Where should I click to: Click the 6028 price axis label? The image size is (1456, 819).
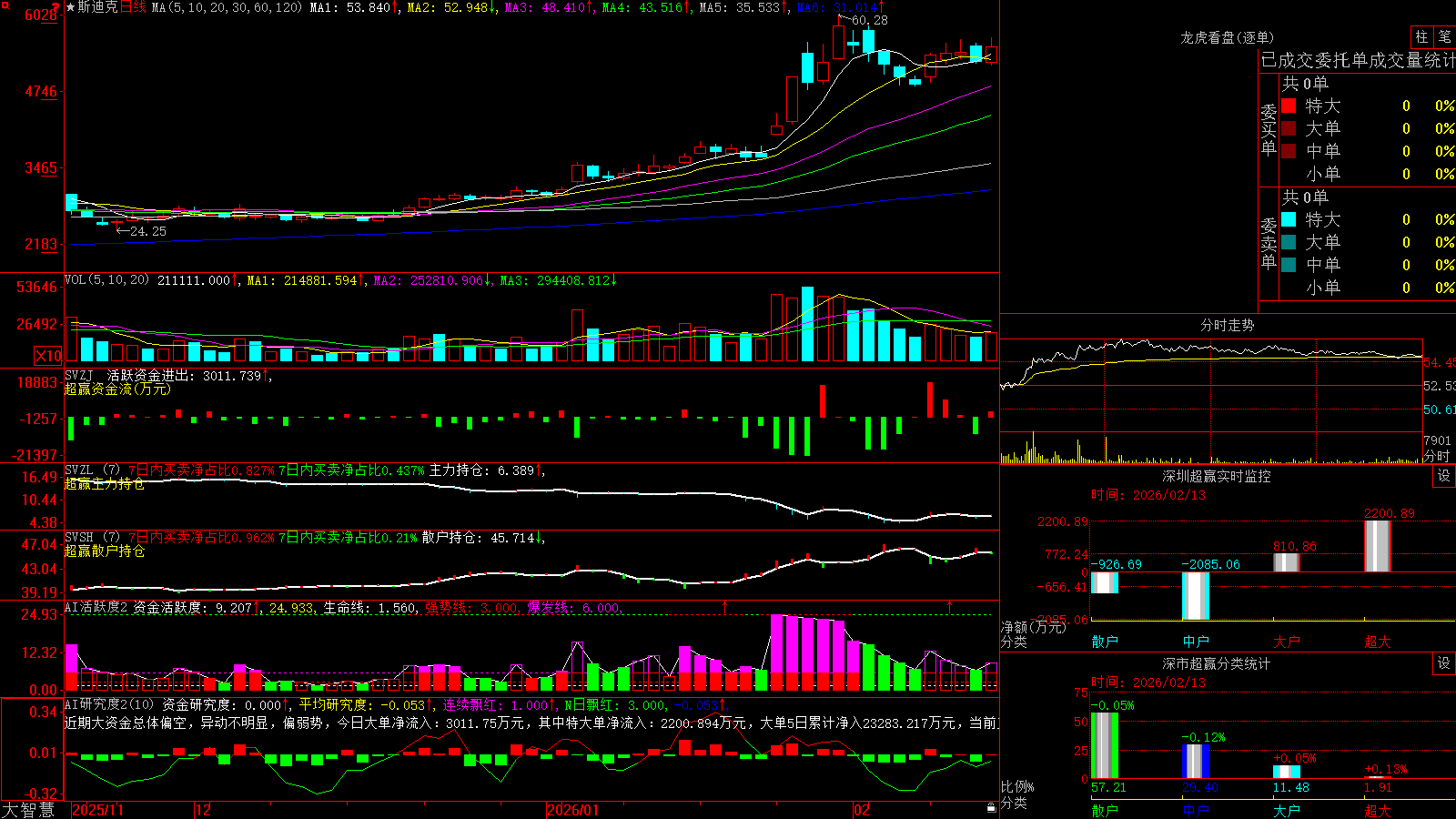pyautogui.click(x=41, y=15)
